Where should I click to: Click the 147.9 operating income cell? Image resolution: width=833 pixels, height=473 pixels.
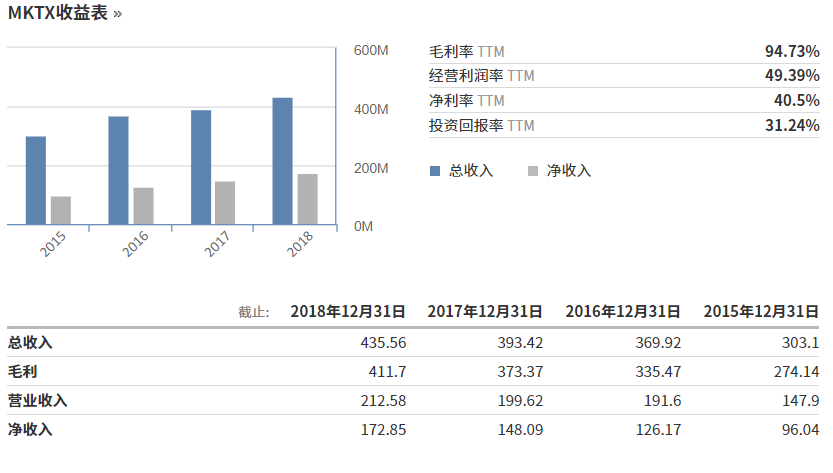click(800, 401)
